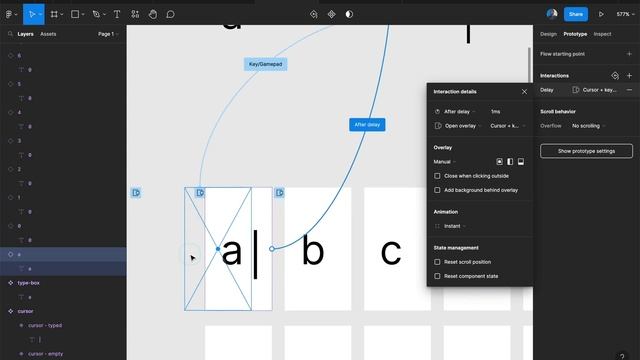Image resolution: width=640 pixels, height=360 pixels.
Task: Select the frame containing letter c
Action: click(397, 249)
